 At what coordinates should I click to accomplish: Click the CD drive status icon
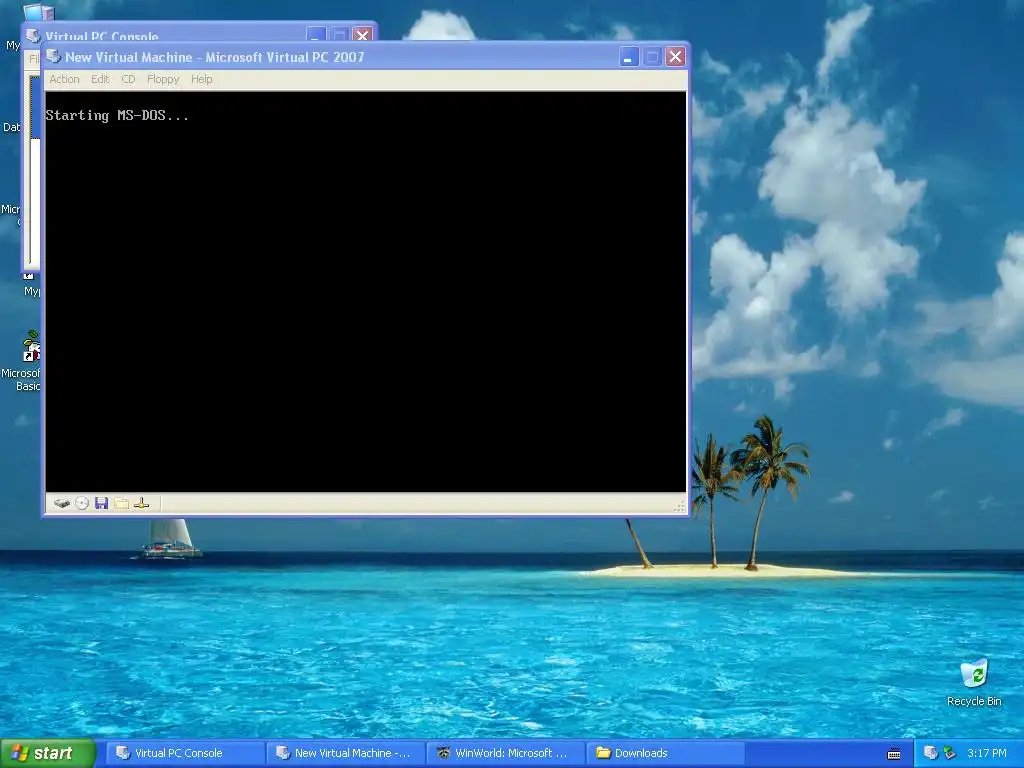pyautogui.click(x=82, y=503)
